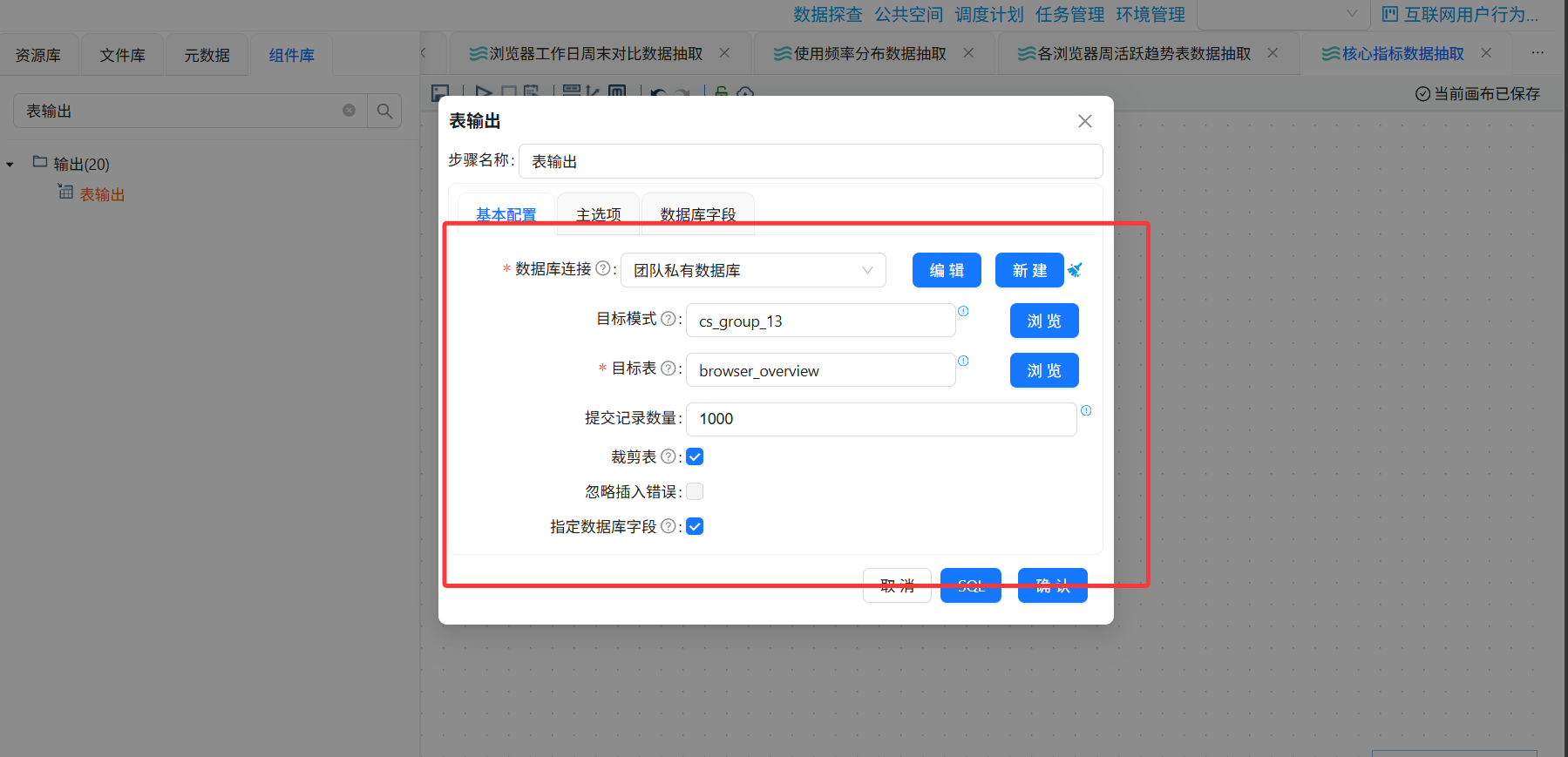The width and height of the screenshot is (1568, 757).
Task: Click the 确认 button in dialog
Action: pyautogui.click(x=1053, y=585)
